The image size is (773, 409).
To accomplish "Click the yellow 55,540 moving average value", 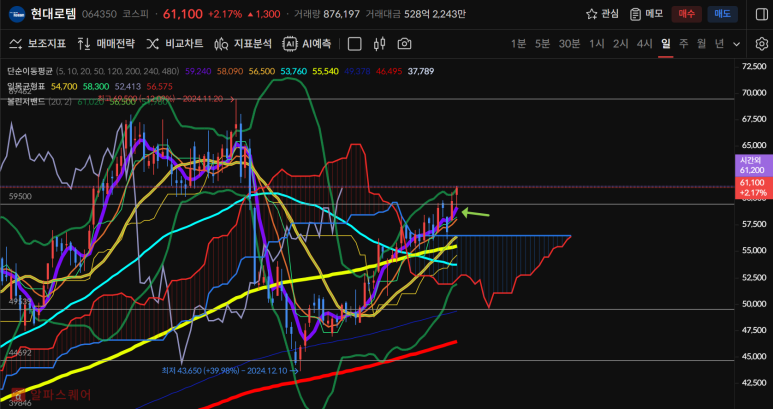I will pyautogui.click(x=325, y=71).
